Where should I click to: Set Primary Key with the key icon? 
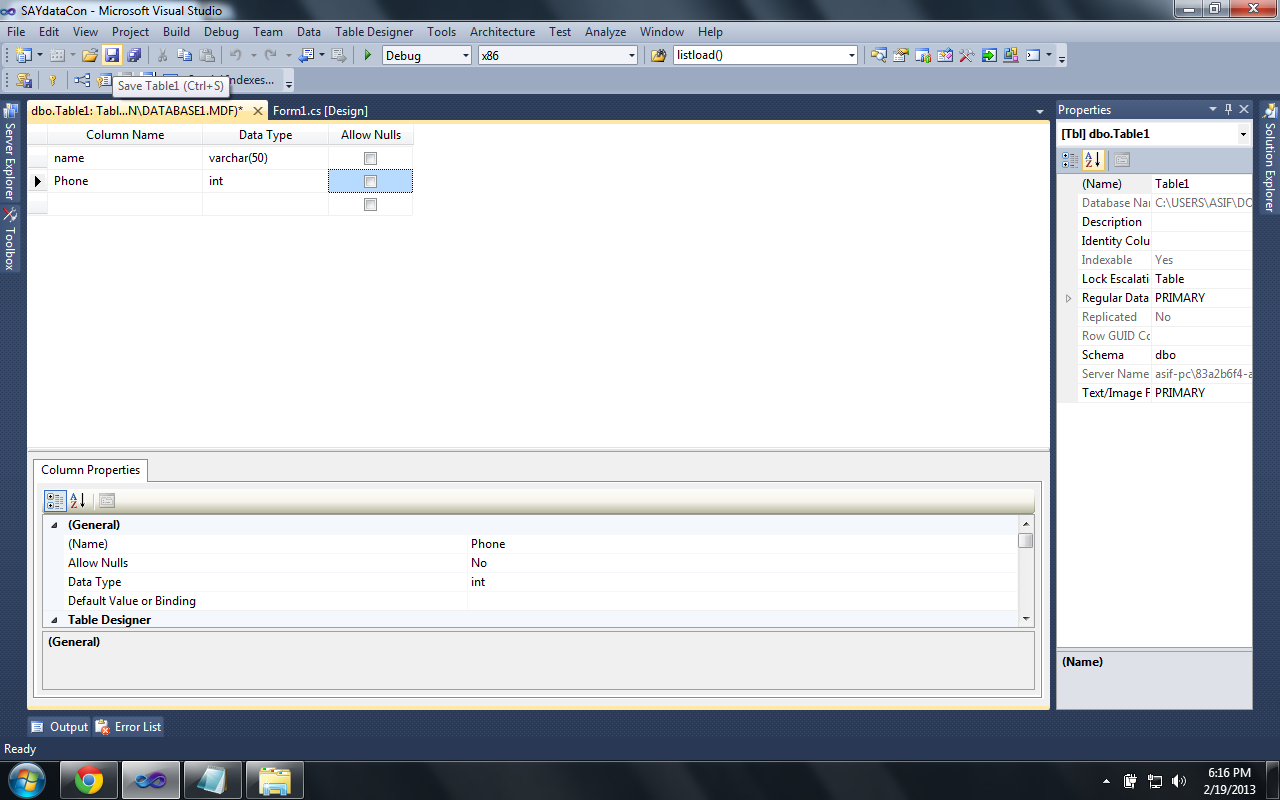click(x=53, y=80)
